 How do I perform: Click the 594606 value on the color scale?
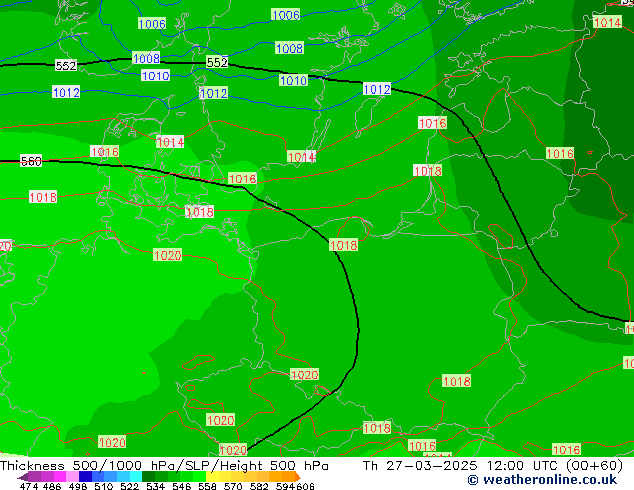coord(295,486)
